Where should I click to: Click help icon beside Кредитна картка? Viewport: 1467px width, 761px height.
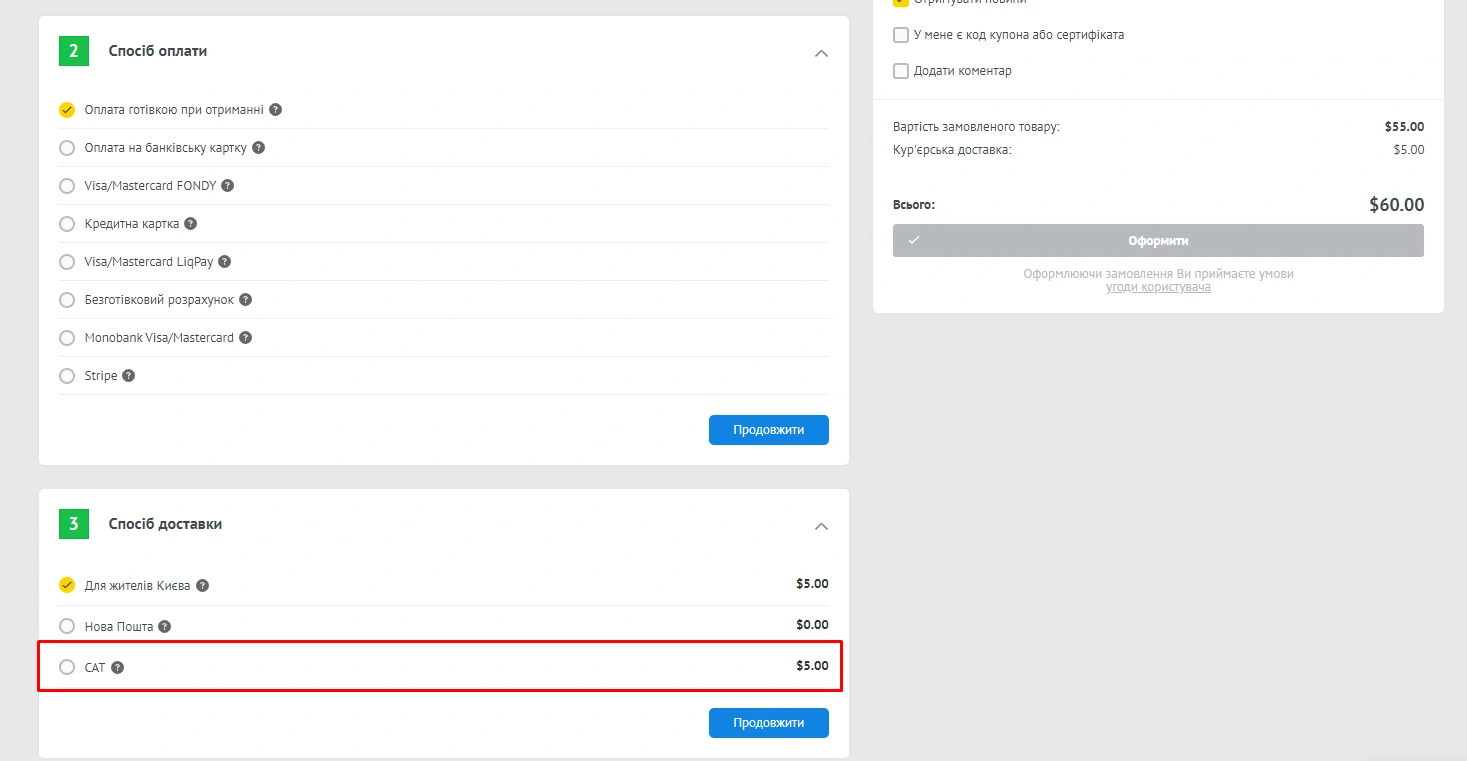190,224
